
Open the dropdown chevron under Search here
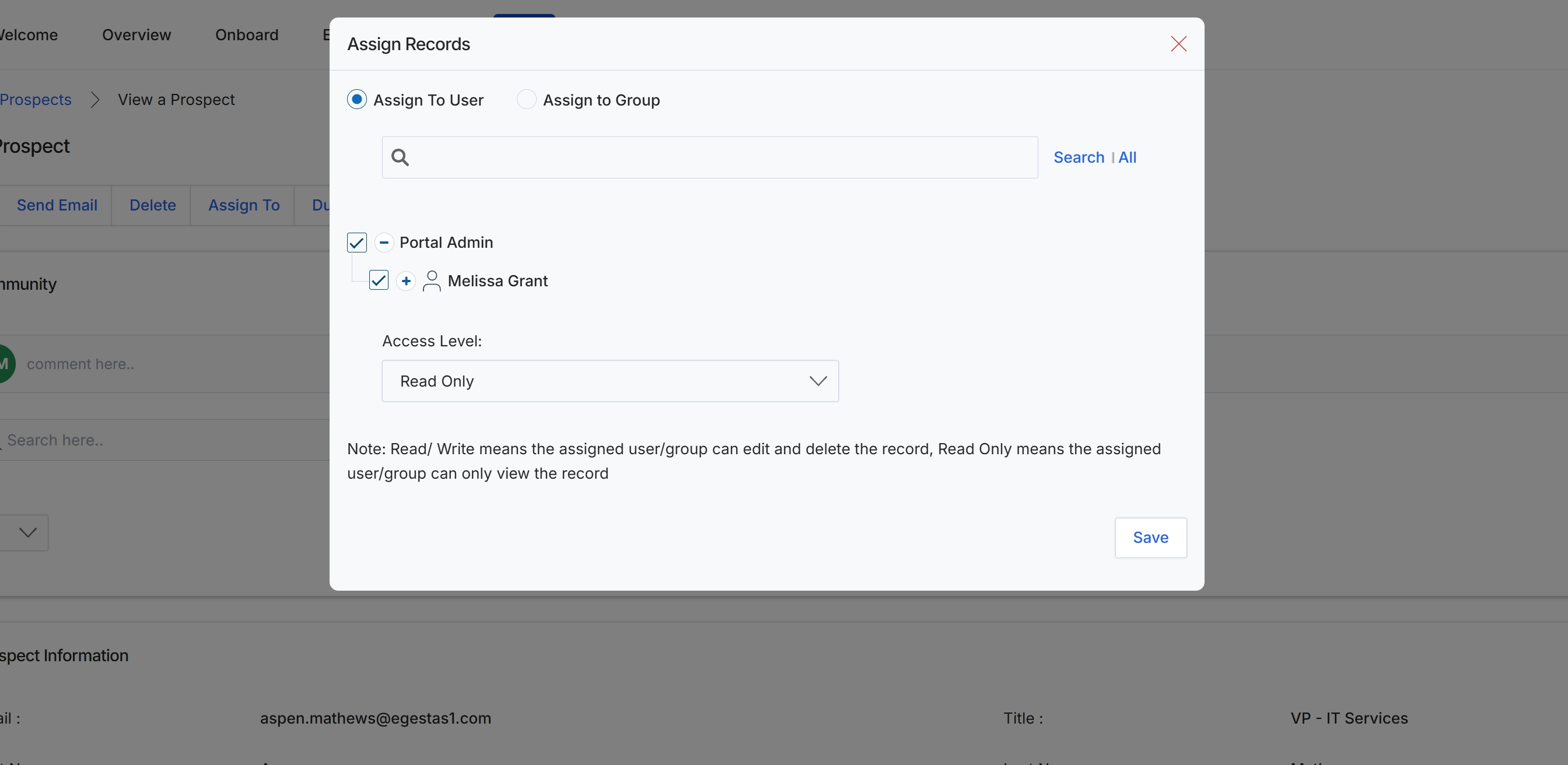click(27, 532)
